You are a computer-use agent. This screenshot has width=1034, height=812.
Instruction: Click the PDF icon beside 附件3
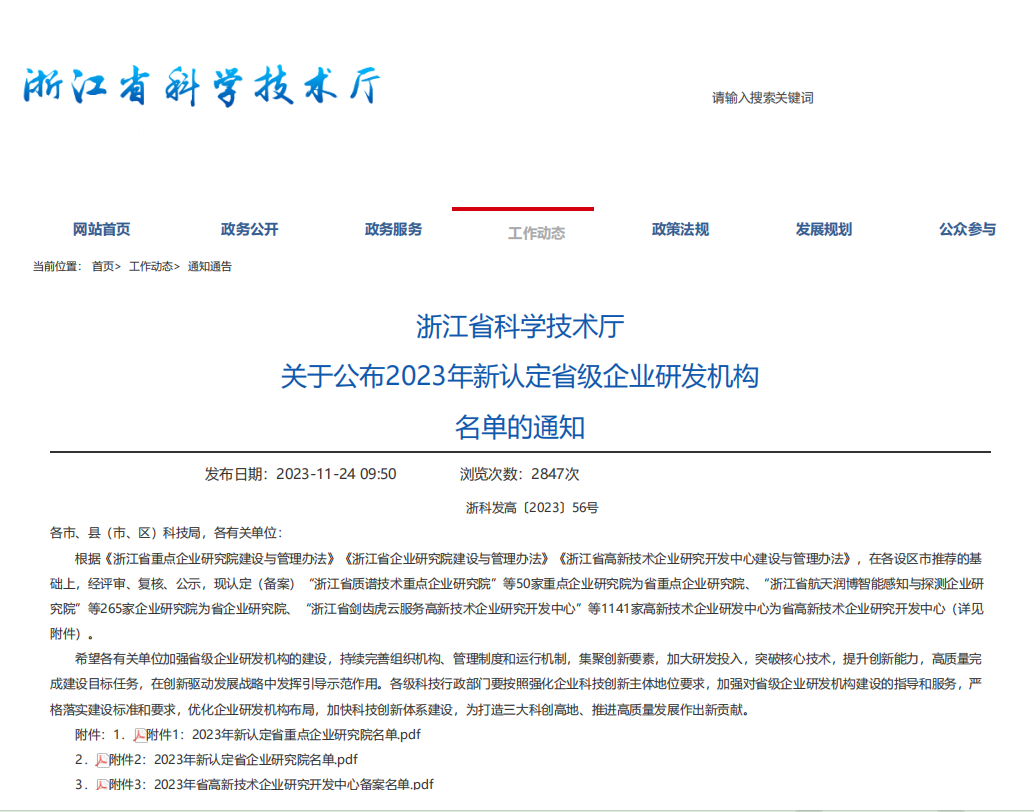pyautogui.click(x=102, y=785)
